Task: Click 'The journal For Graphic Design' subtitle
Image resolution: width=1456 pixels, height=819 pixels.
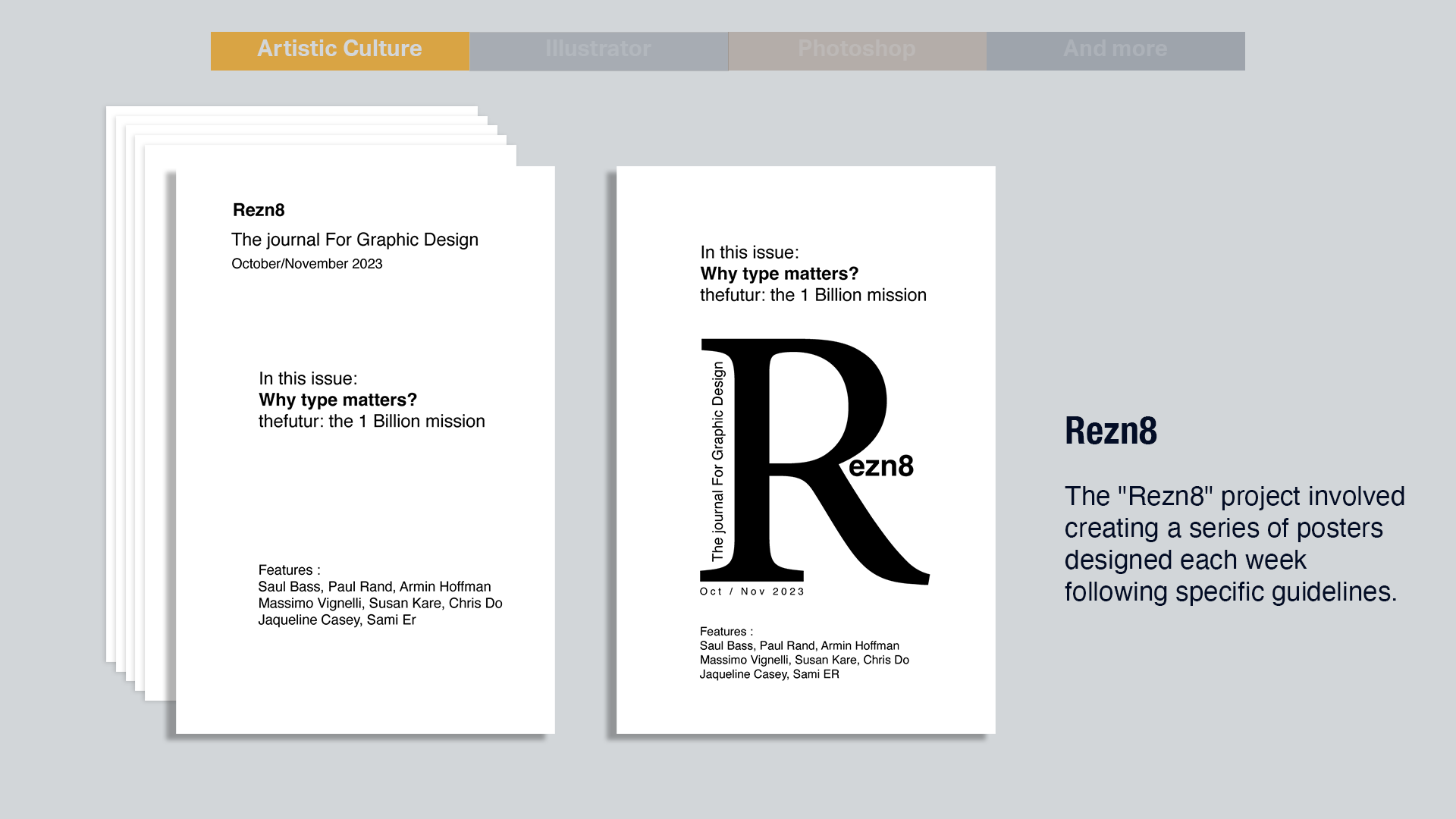Action: coord(354,240)
